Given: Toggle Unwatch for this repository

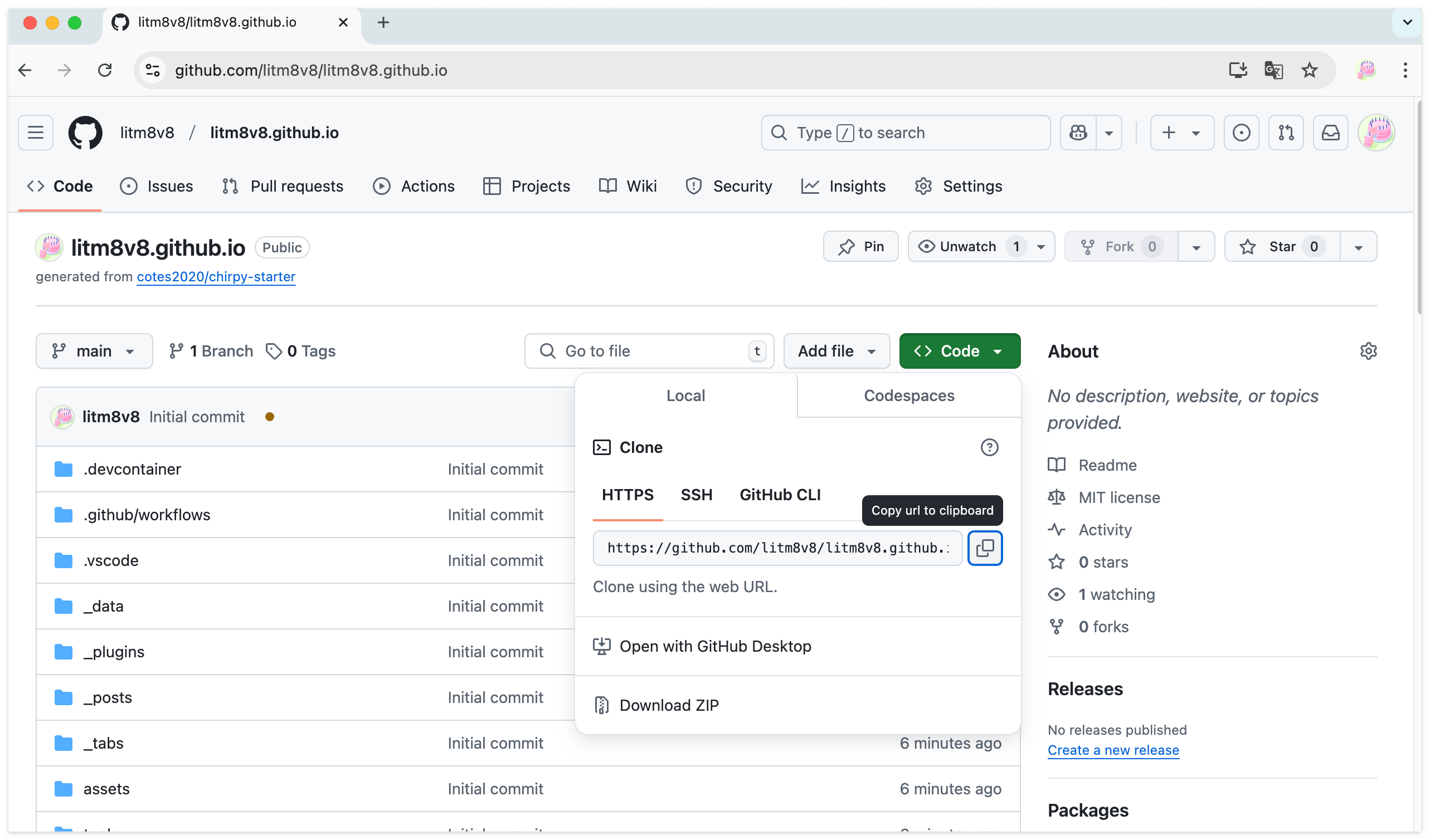Looking at the screenshot, I should (969, 246).
